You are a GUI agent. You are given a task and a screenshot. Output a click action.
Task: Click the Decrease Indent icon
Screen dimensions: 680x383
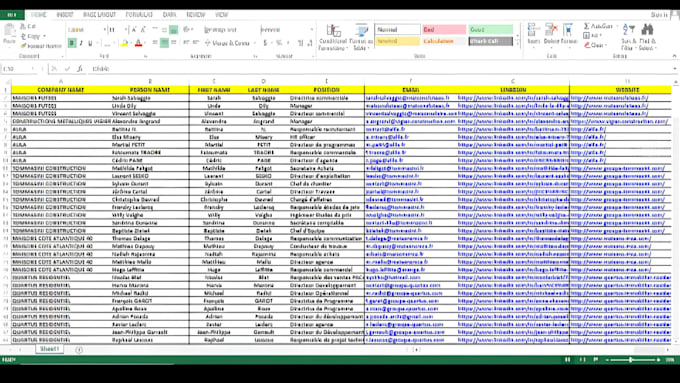186,43
